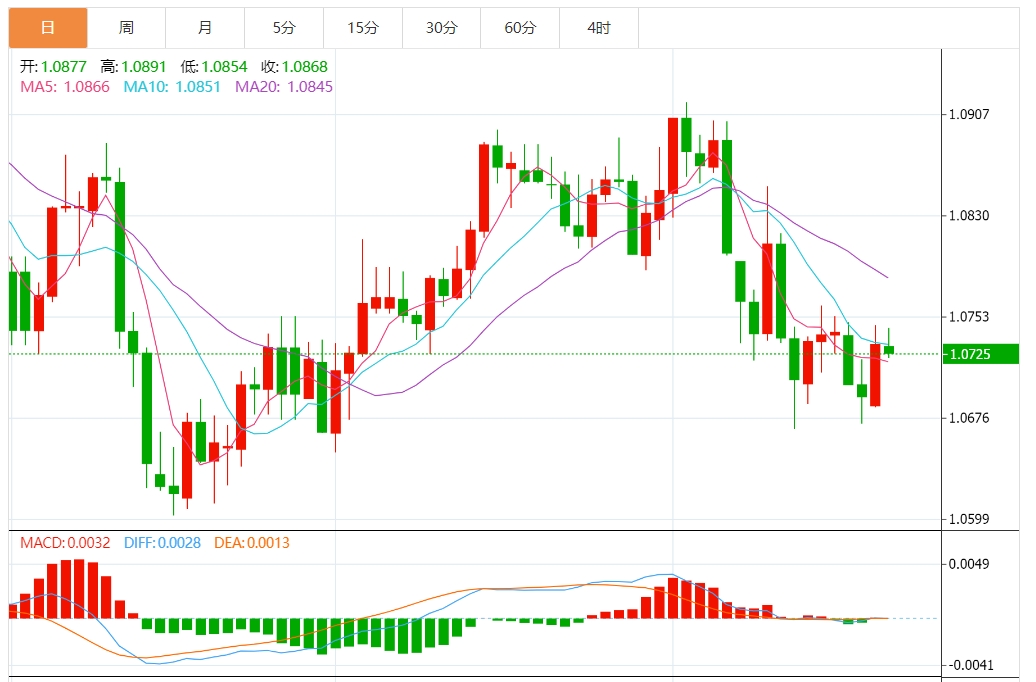This screenshot has width=1036, height=682.
Task: Click the 1.0599 price axis label
Action: point(969,519)
